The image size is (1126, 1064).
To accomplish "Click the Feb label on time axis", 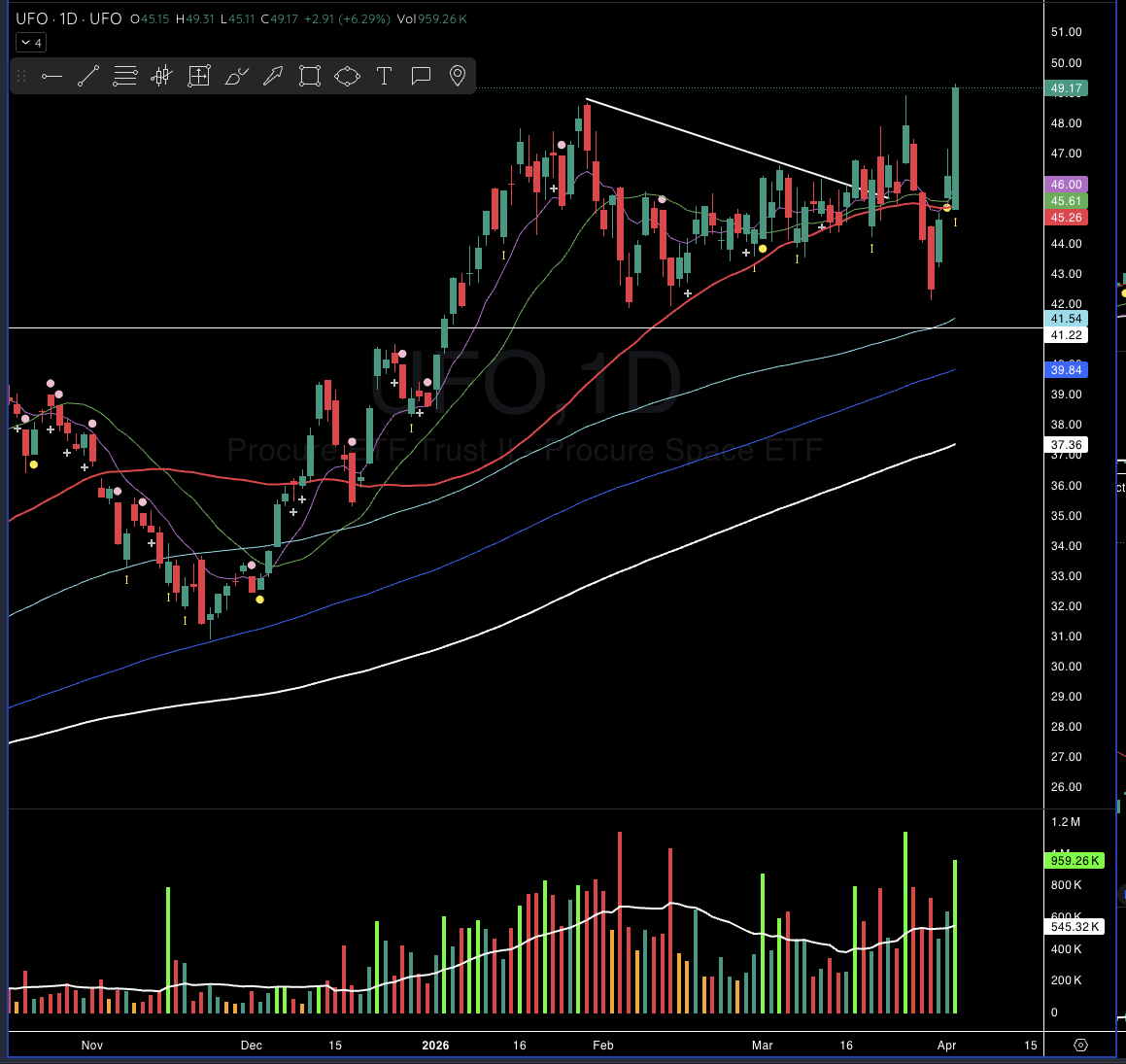I will (603, 1046).
